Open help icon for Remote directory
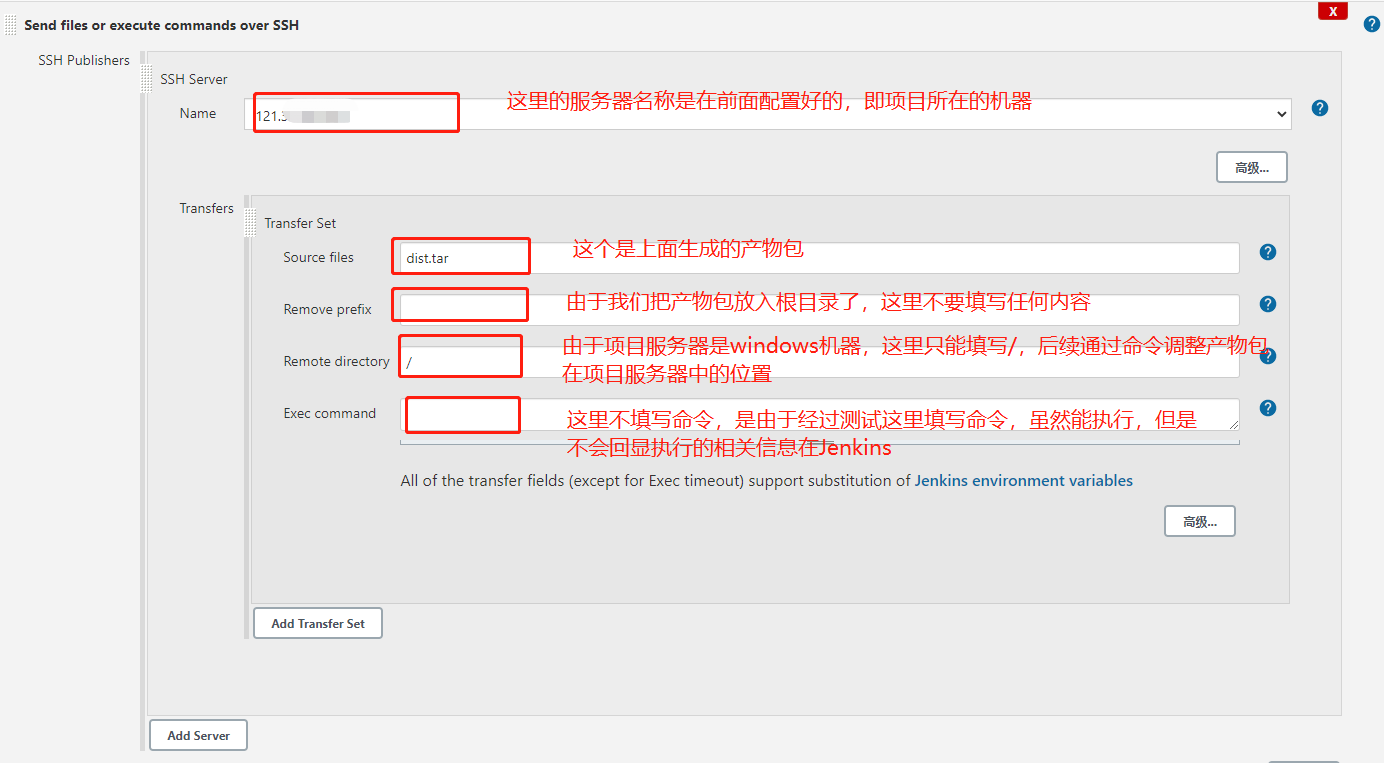This screenshot has width=1384, height=763. click(x=1268, y=356)
